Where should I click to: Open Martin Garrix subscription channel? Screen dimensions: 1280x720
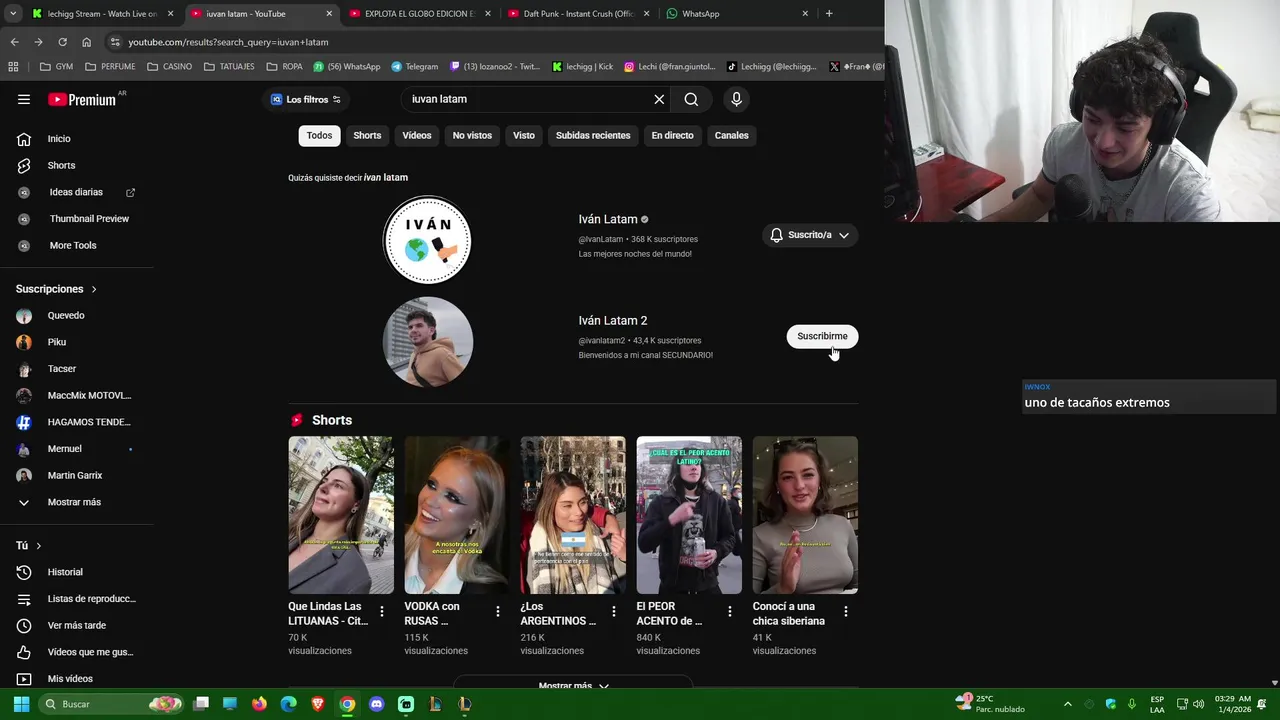tap(77, 475)
